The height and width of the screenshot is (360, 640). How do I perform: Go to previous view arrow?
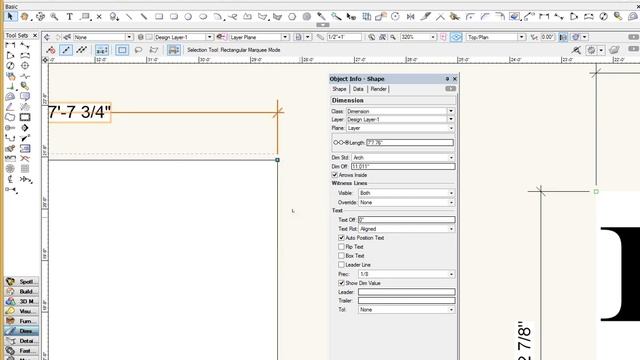(x=47, y=37)
